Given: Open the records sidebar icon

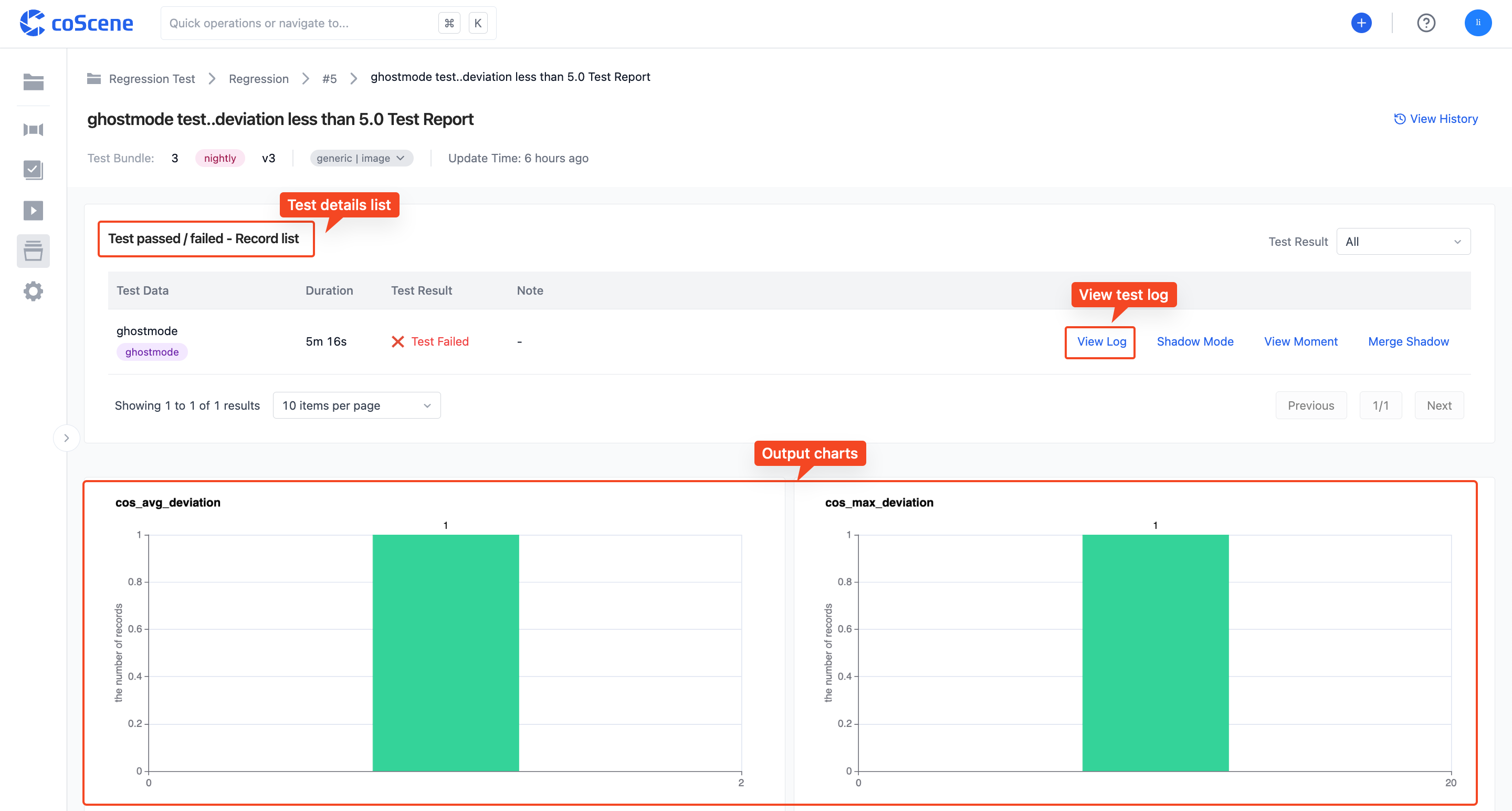Looking at the screenshot, I should (34, 130).
